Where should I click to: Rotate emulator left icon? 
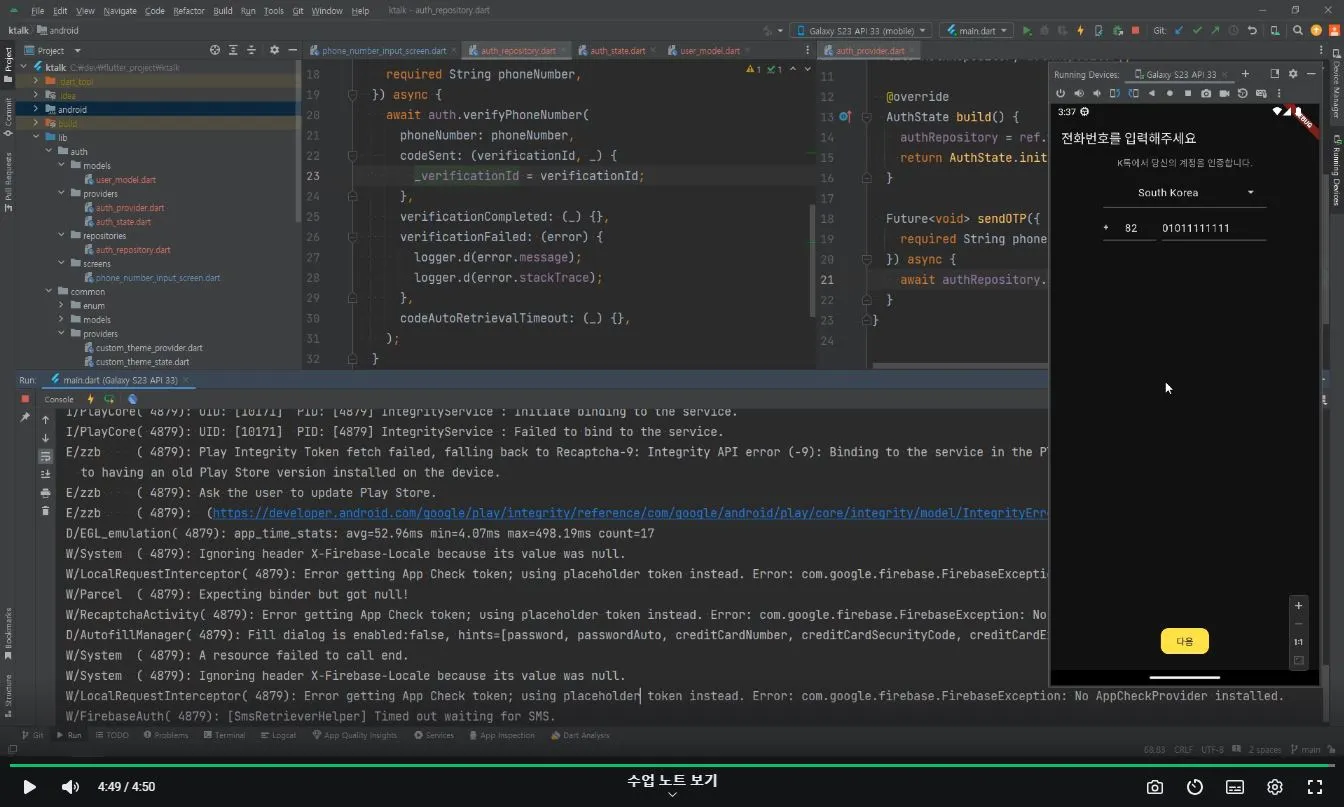coord(1115,93)
